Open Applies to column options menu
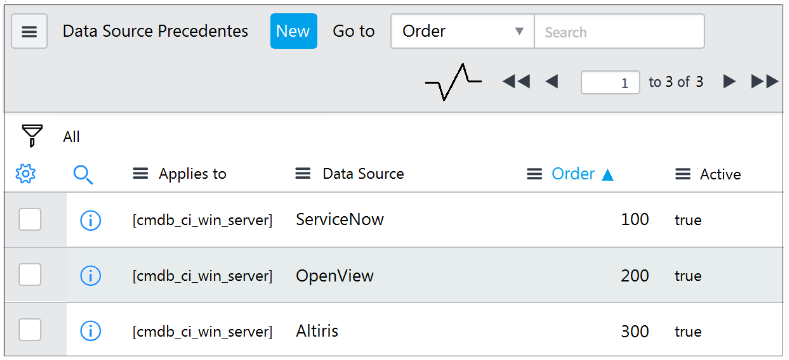Viewport: 789px width, 360px height. click(140, 174)
